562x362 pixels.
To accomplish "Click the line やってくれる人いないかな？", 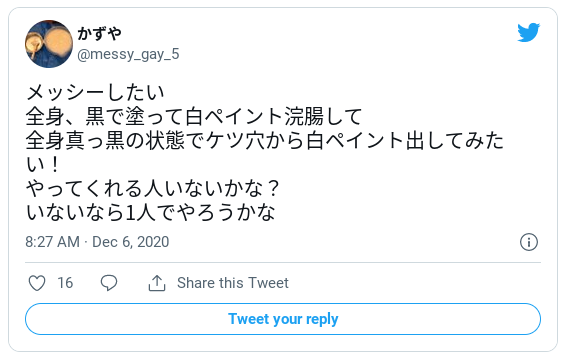I will pos(153,188).
